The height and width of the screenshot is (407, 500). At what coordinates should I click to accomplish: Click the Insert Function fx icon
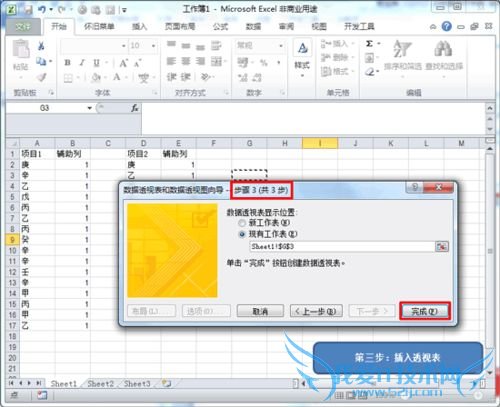click(135, 108)
